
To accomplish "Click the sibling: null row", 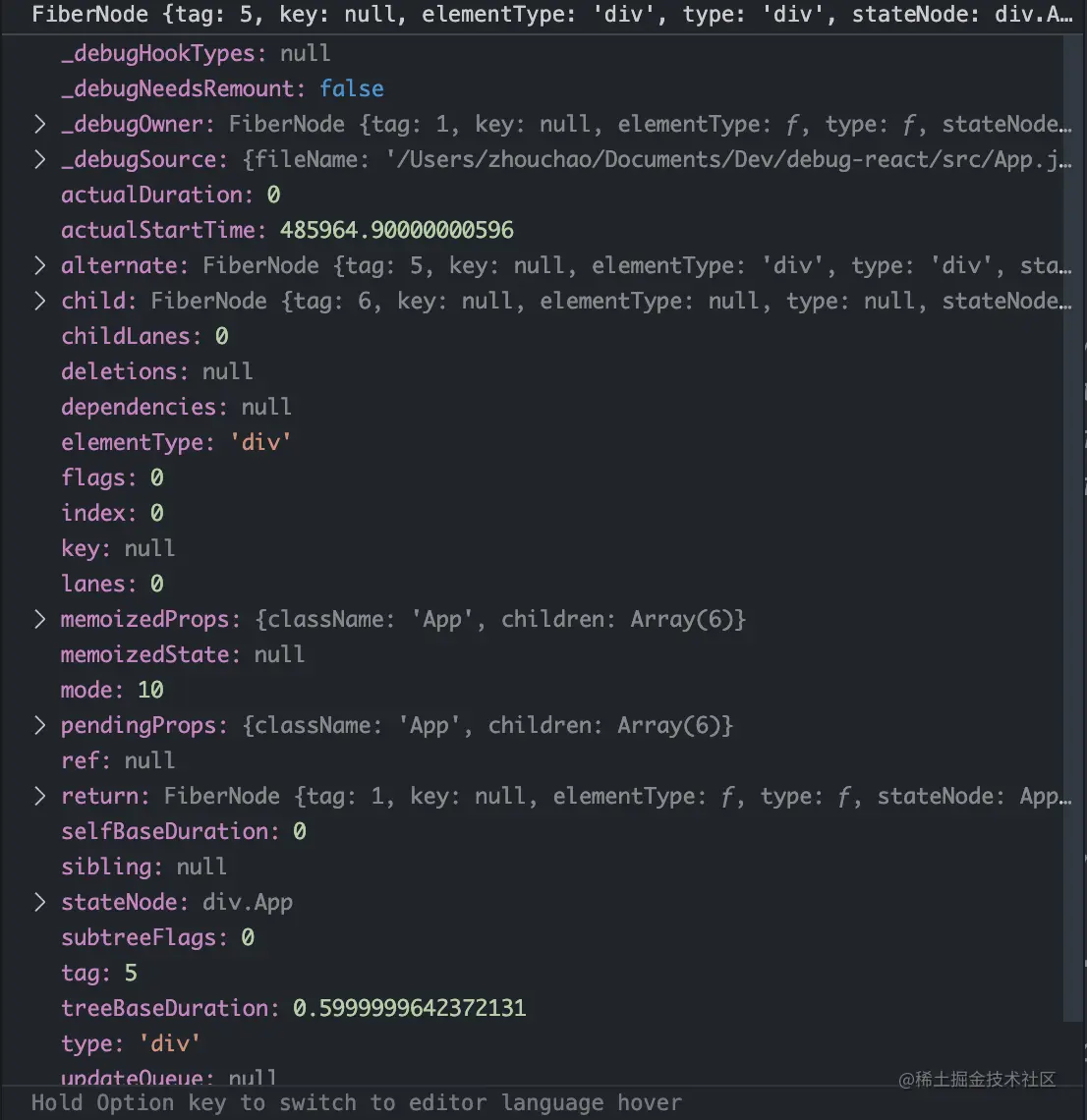I will [143, 868].
